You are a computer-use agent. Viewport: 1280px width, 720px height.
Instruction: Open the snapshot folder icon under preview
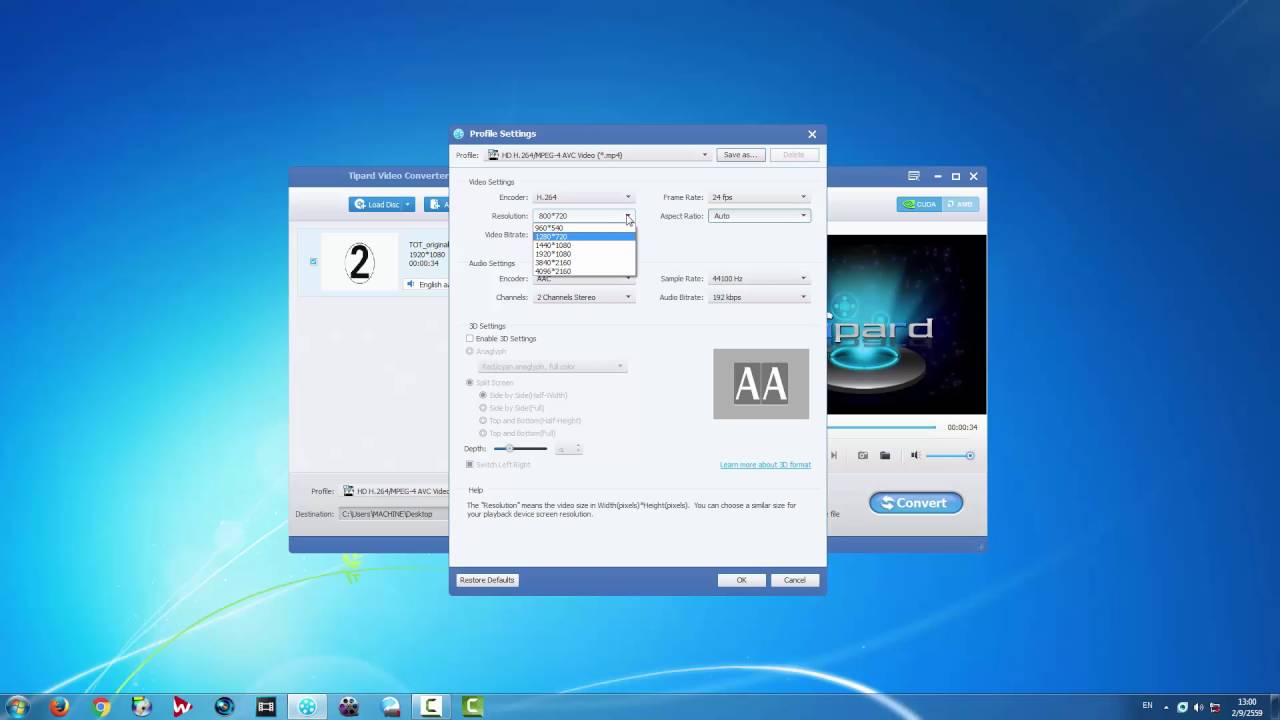click(885, 456)
